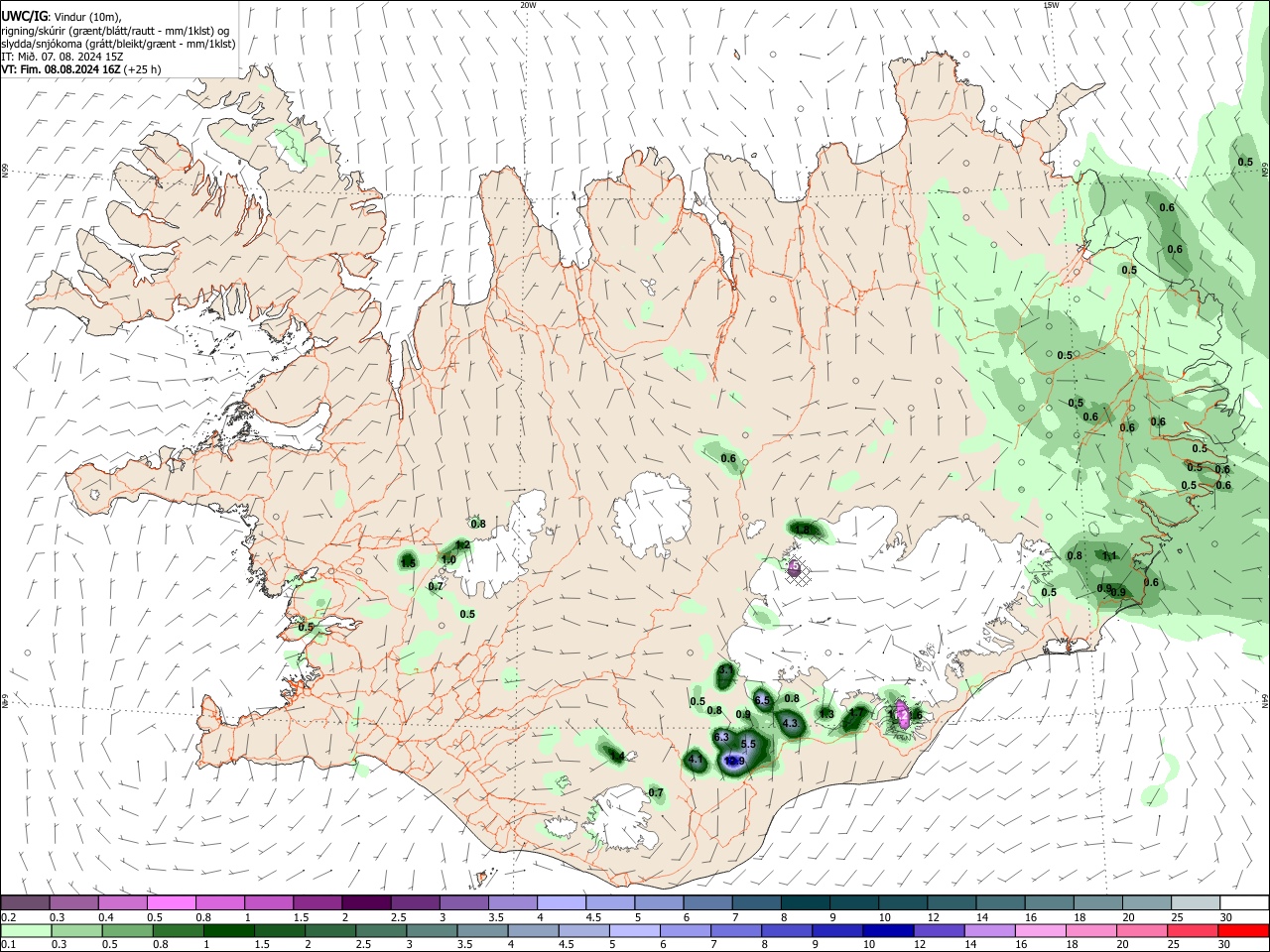Click the purple hatched snow marker on the glacier

[x=795, y=570]
